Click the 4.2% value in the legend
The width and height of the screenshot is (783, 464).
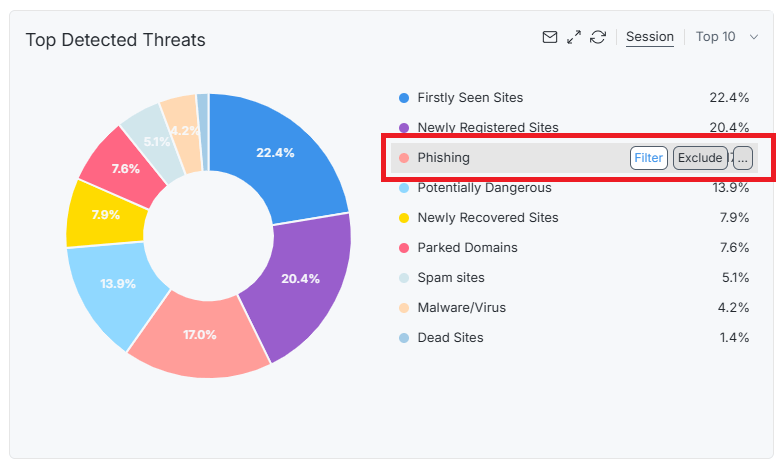coord(733,308)
